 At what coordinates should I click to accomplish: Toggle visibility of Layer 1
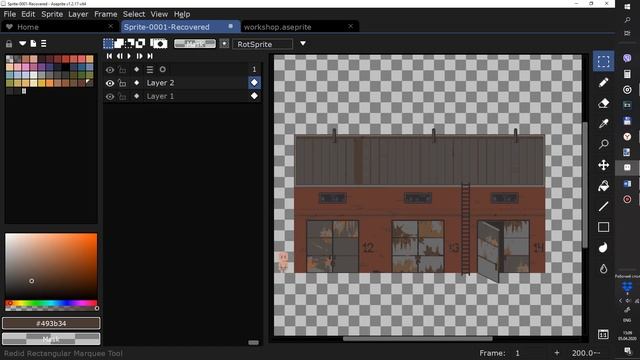110,97
